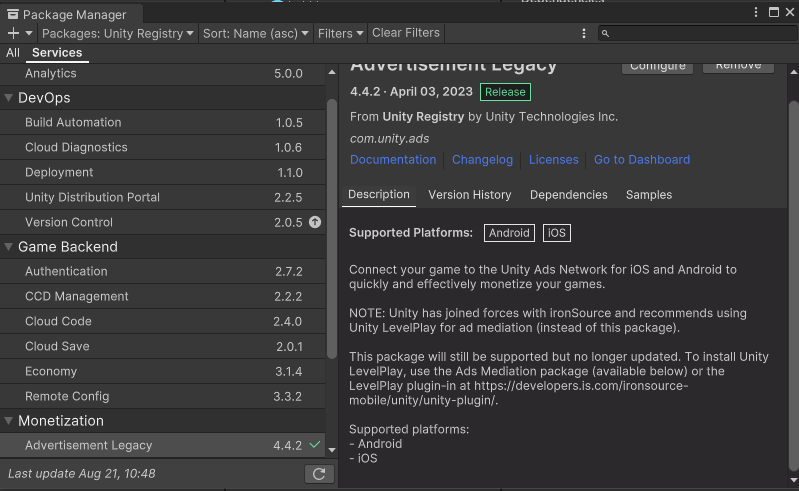Click the package search field

pyautogui.click(x=698, y=34)
